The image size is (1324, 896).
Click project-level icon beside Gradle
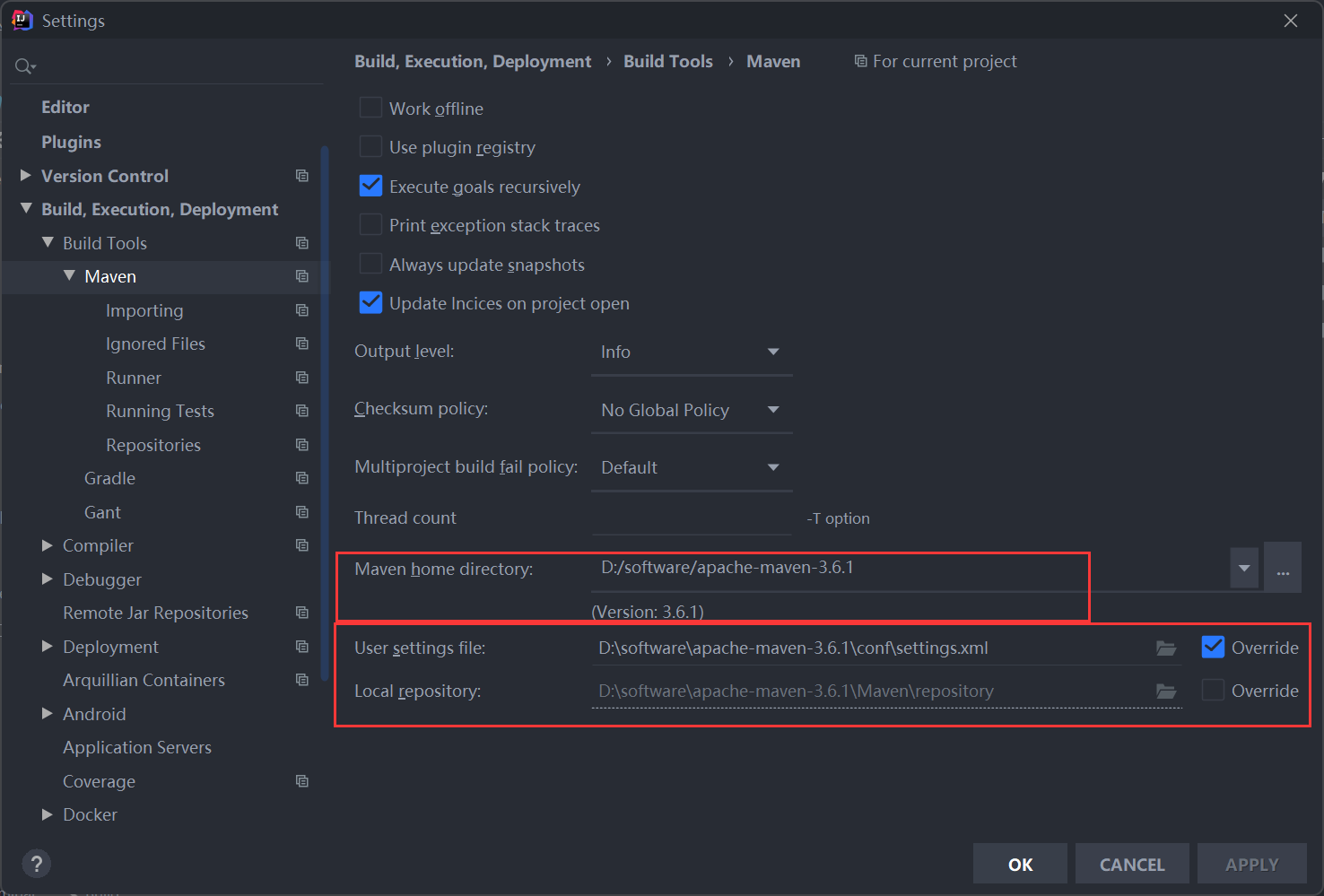click(302, 478)
